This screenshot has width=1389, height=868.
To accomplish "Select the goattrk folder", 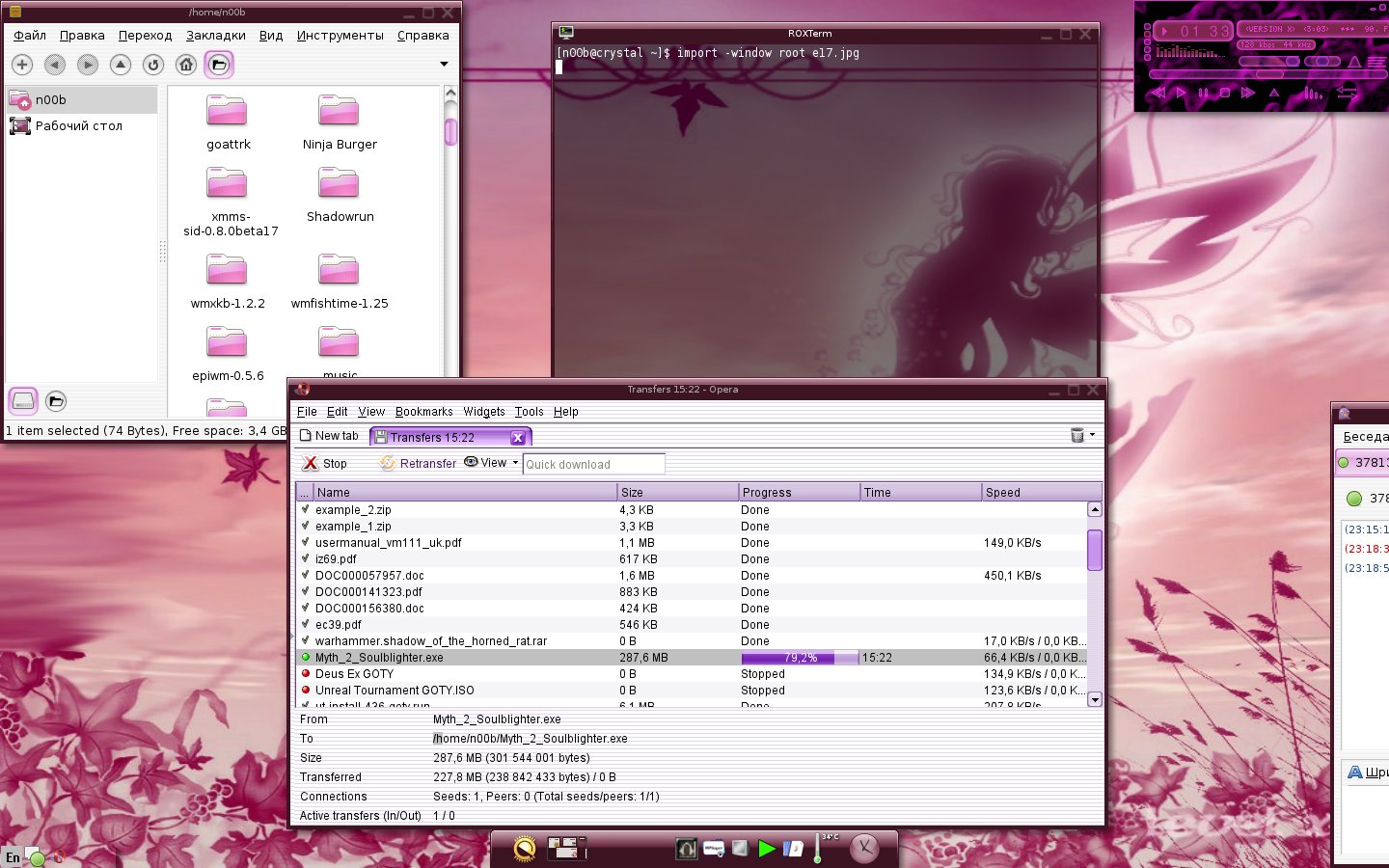I will [228, 123].
